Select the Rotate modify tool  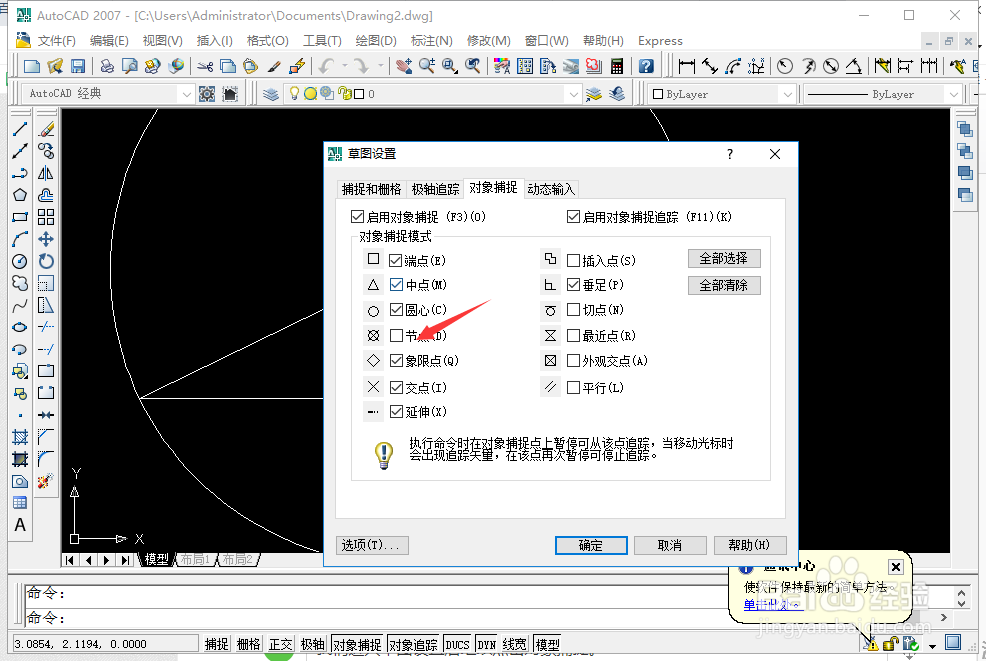(x=46, y=261)
